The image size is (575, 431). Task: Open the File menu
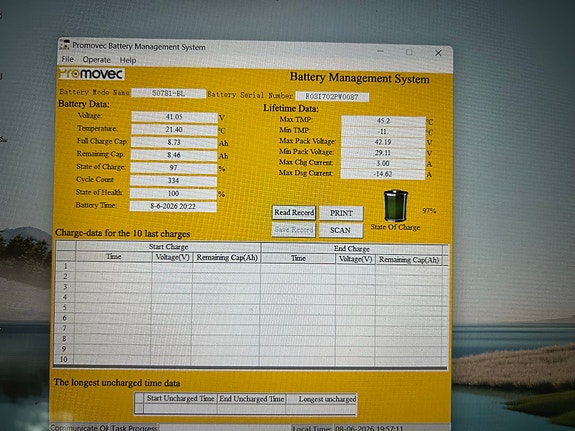(67, 59)
